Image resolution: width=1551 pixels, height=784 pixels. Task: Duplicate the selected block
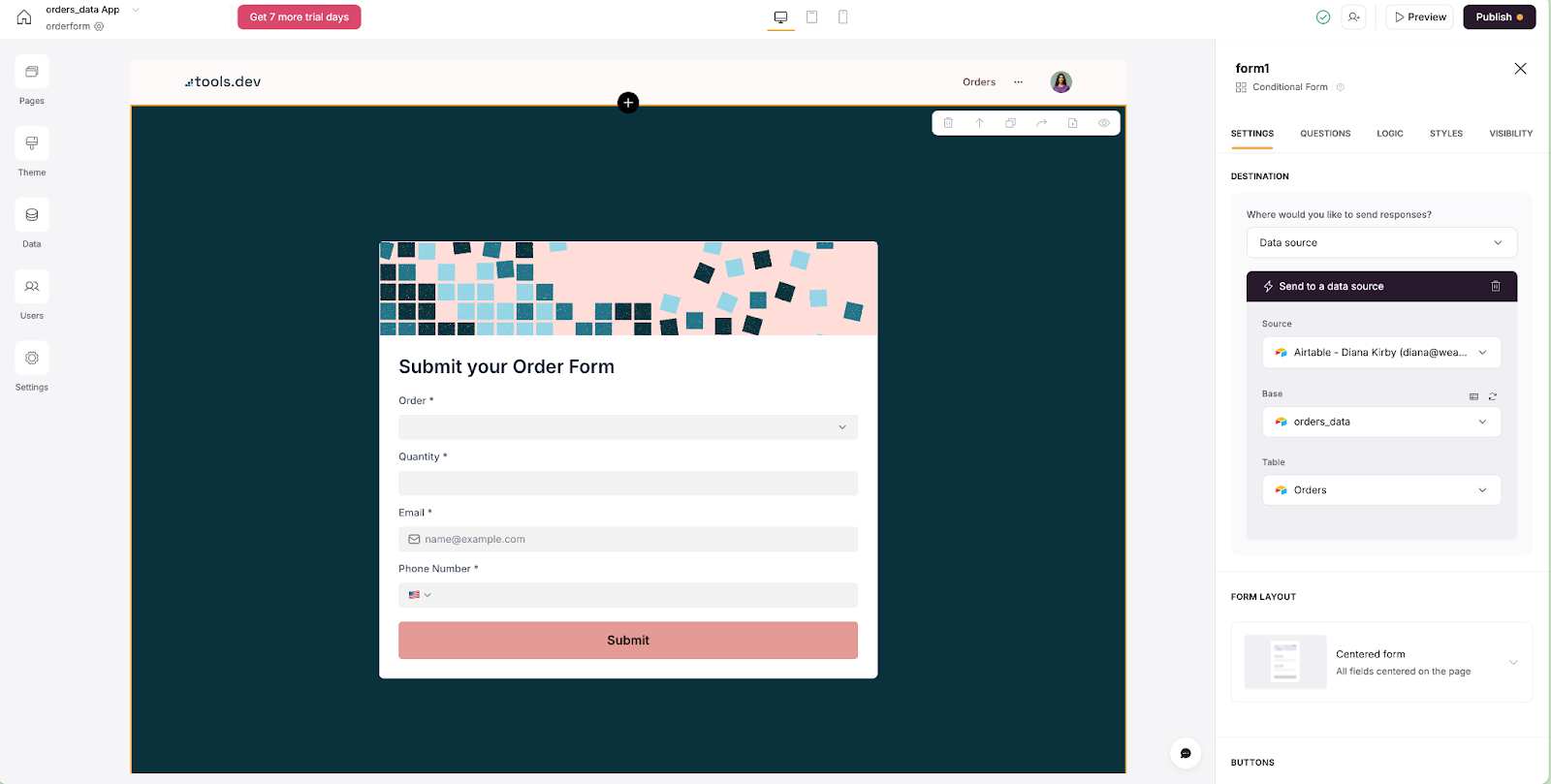1011,123
